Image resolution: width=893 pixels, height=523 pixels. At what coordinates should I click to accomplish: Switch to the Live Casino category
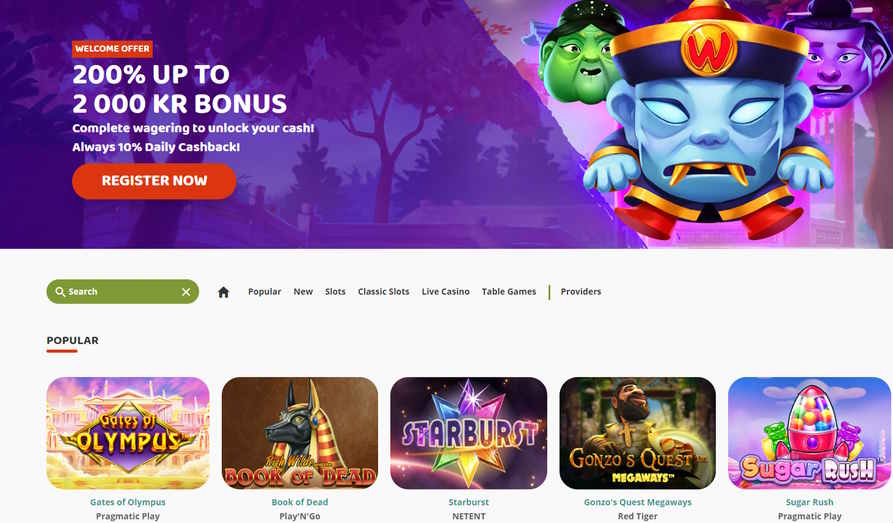coord(445,291)
